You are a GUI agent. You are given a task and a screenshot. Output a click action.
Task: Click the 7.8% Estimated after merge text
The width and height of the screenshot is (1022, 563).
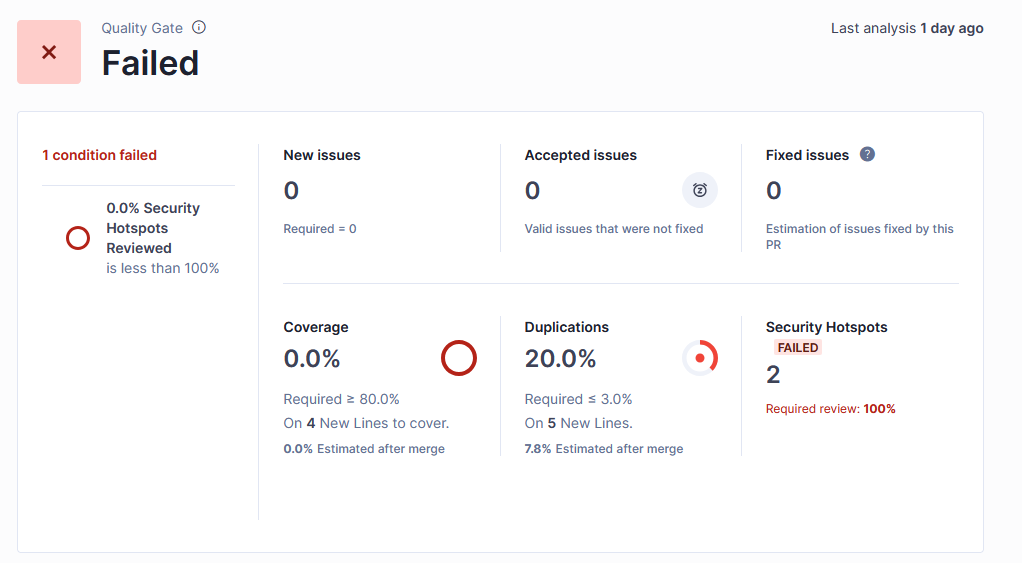(604, 449)
